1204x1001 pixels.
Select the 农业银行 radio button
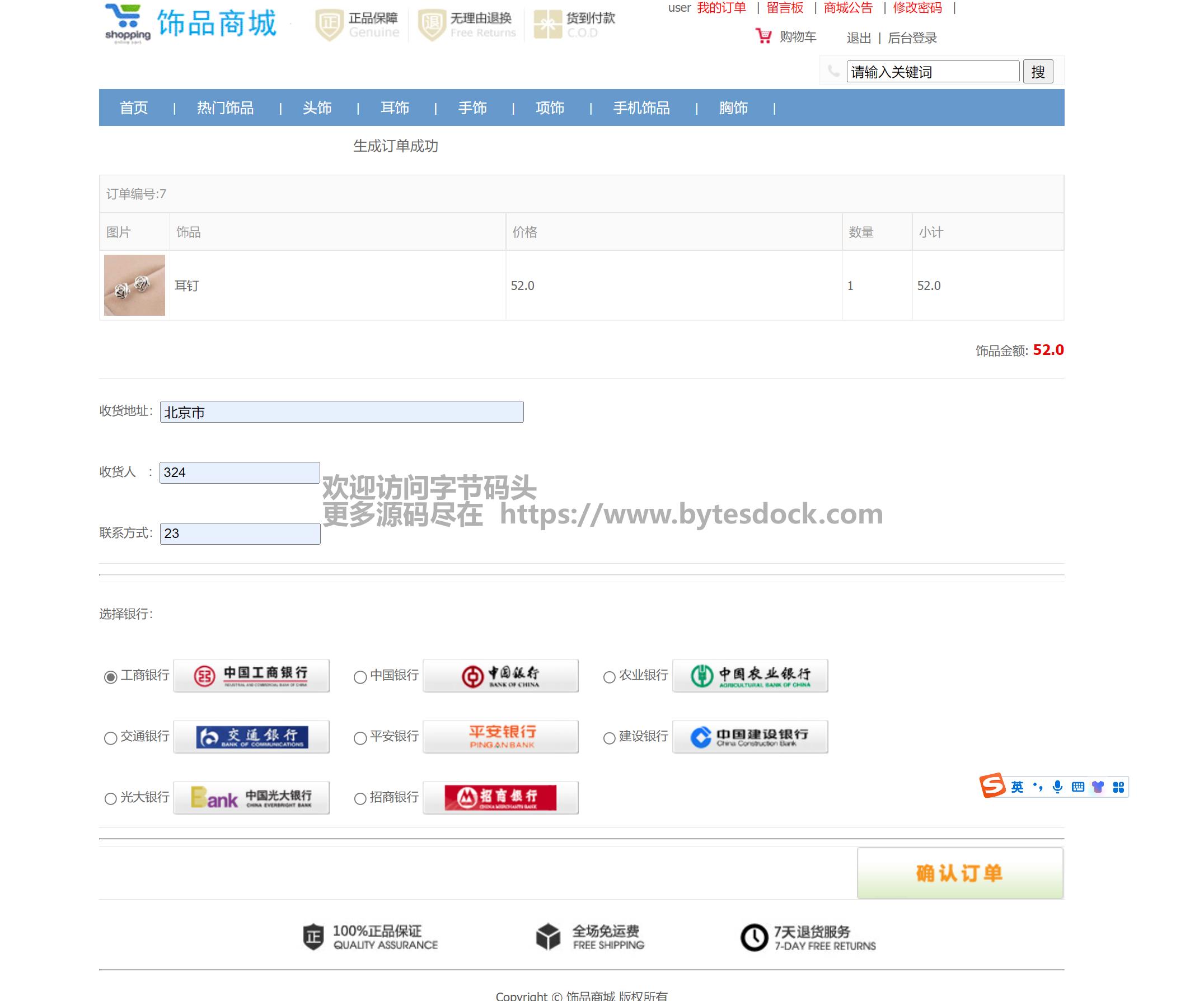point(609,677)
